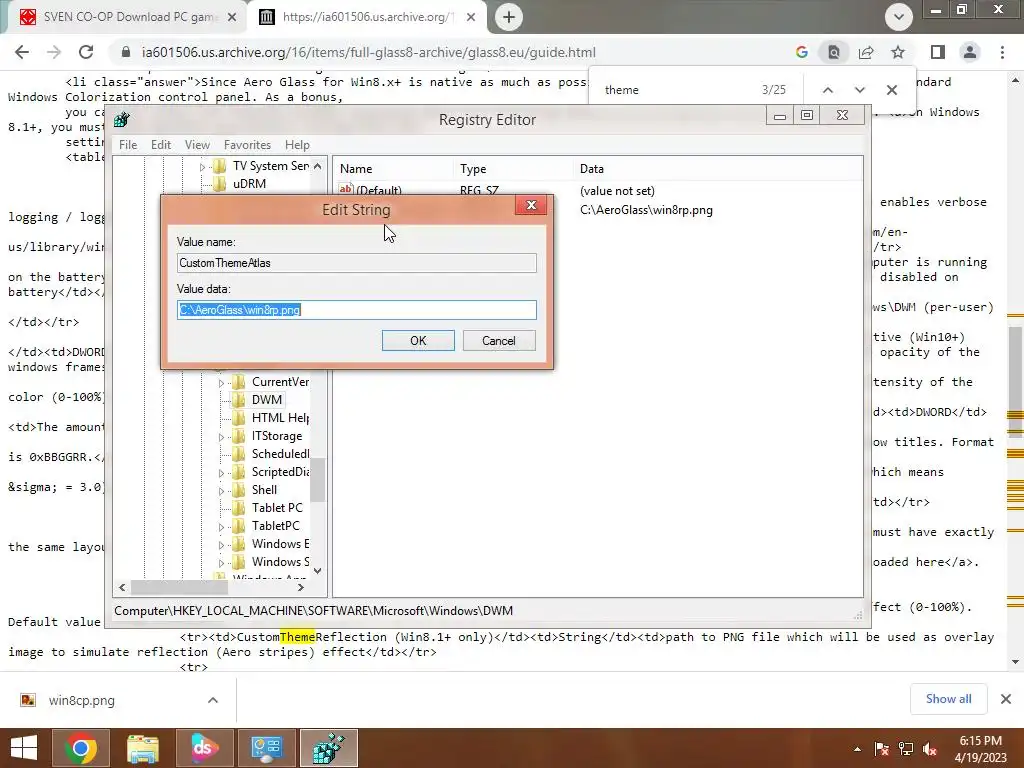Close the Edit String dialog

(531, 205)
